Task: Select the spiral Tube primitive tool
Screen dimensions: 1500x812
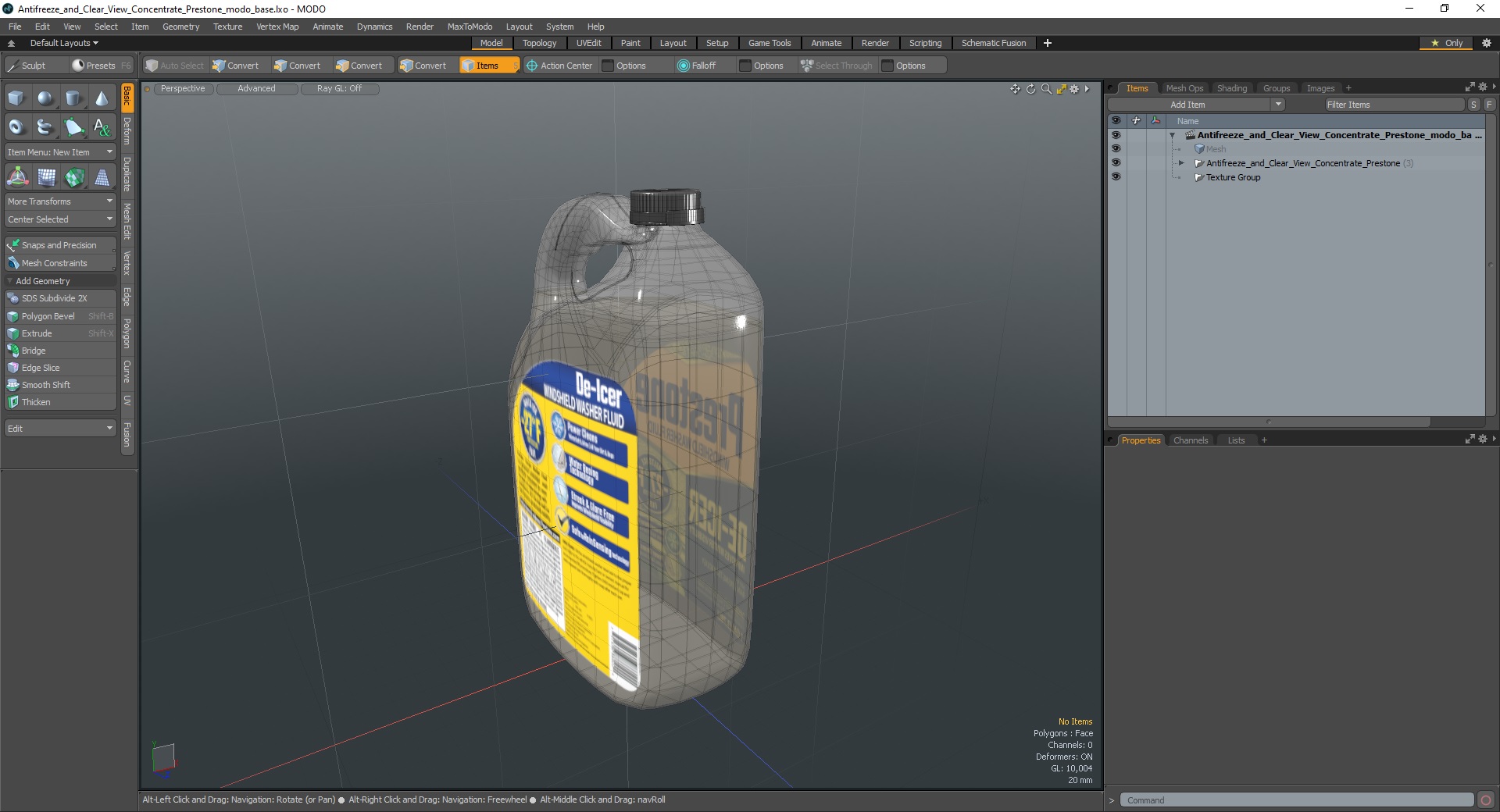Action: [x=45, y=126]
